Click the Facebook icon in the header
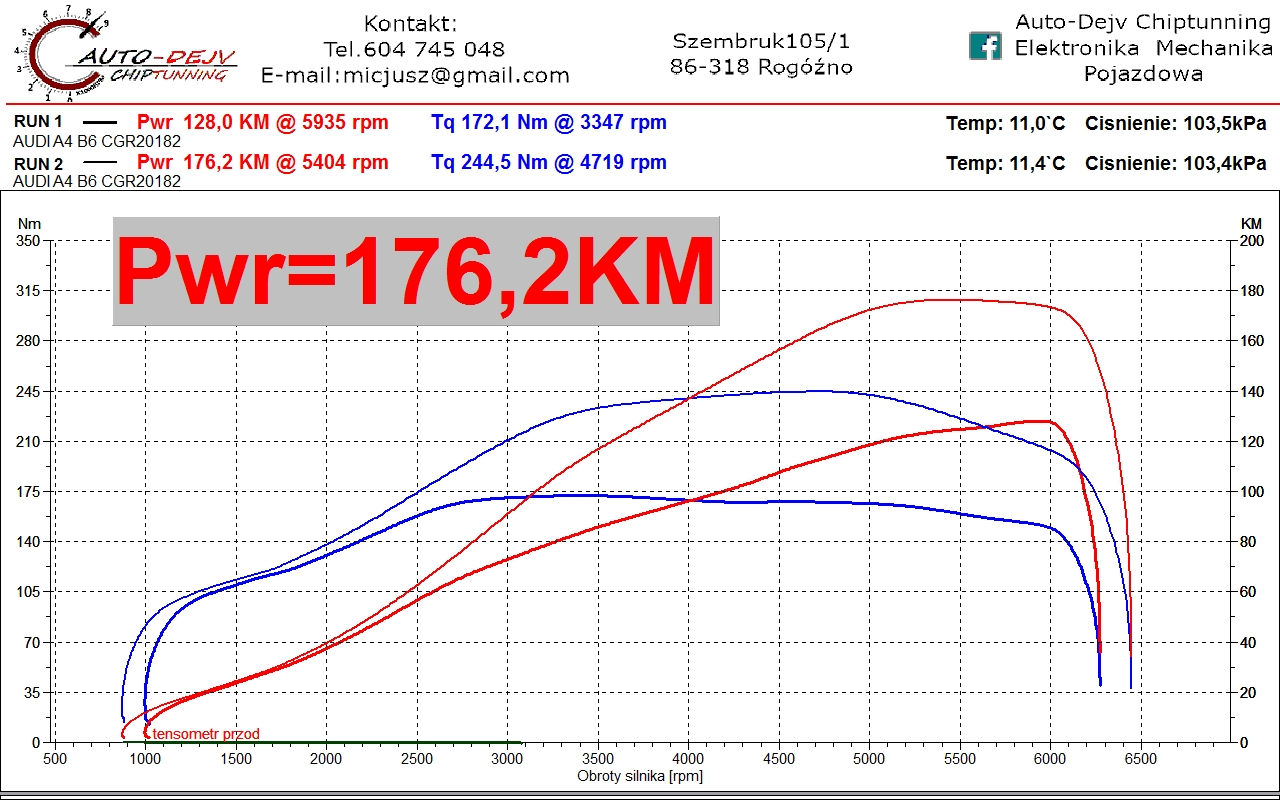This screenshot has width=1280, height=800. (x=985, y=46)
